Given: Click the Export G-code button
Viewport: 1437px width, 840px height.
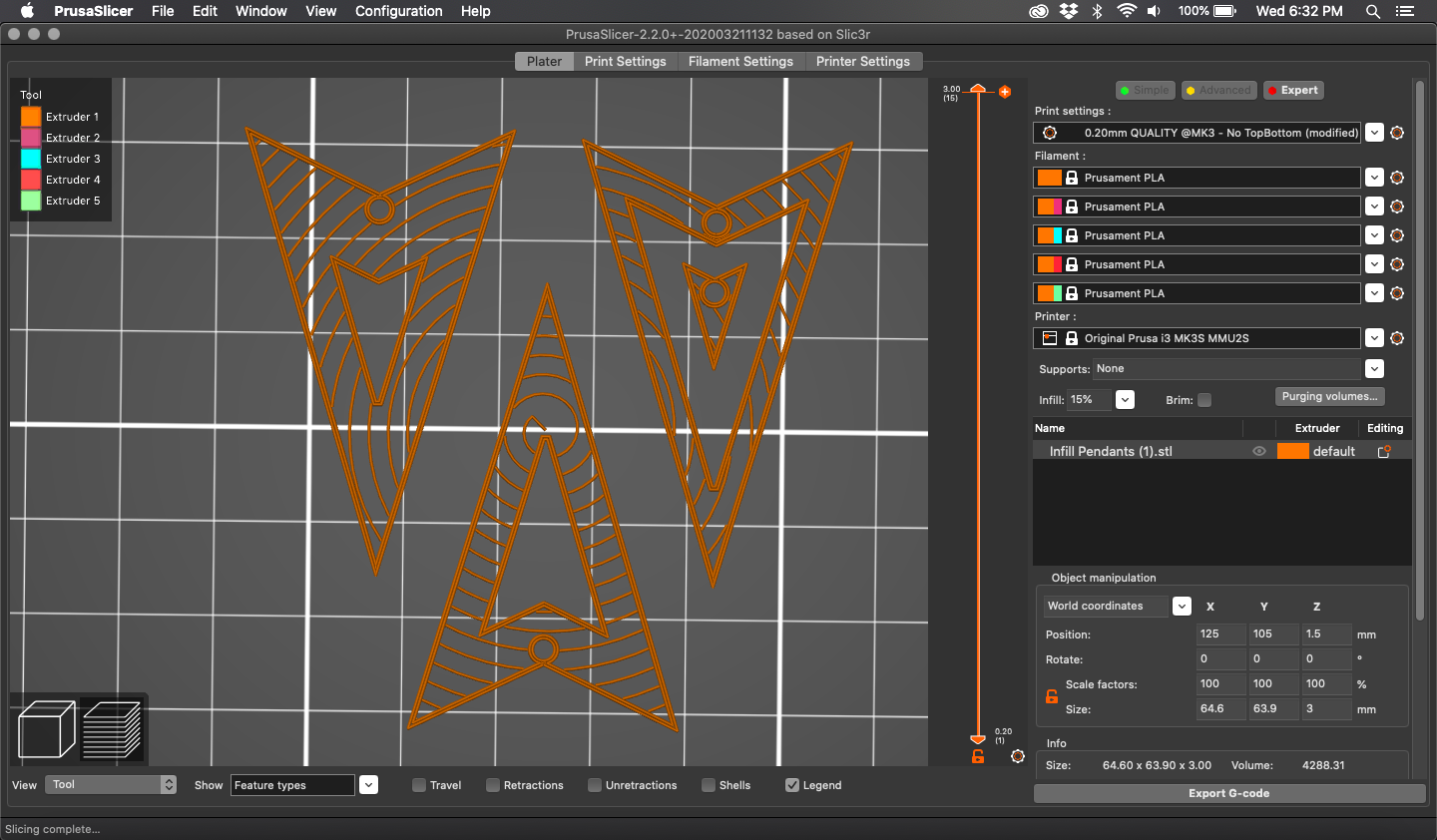Looking at the screenshot, I should (x=1228, y=793).
